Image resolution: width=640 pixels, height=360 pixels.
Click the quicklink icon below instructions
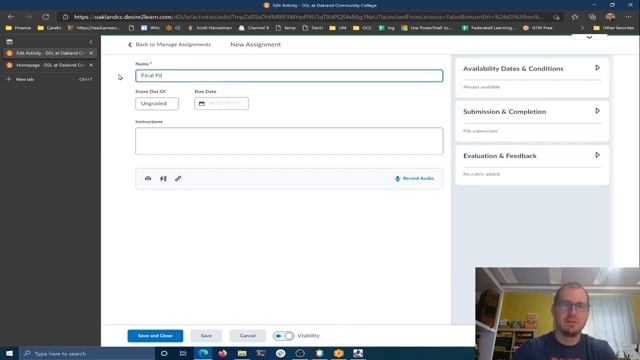tap(163, 178)
